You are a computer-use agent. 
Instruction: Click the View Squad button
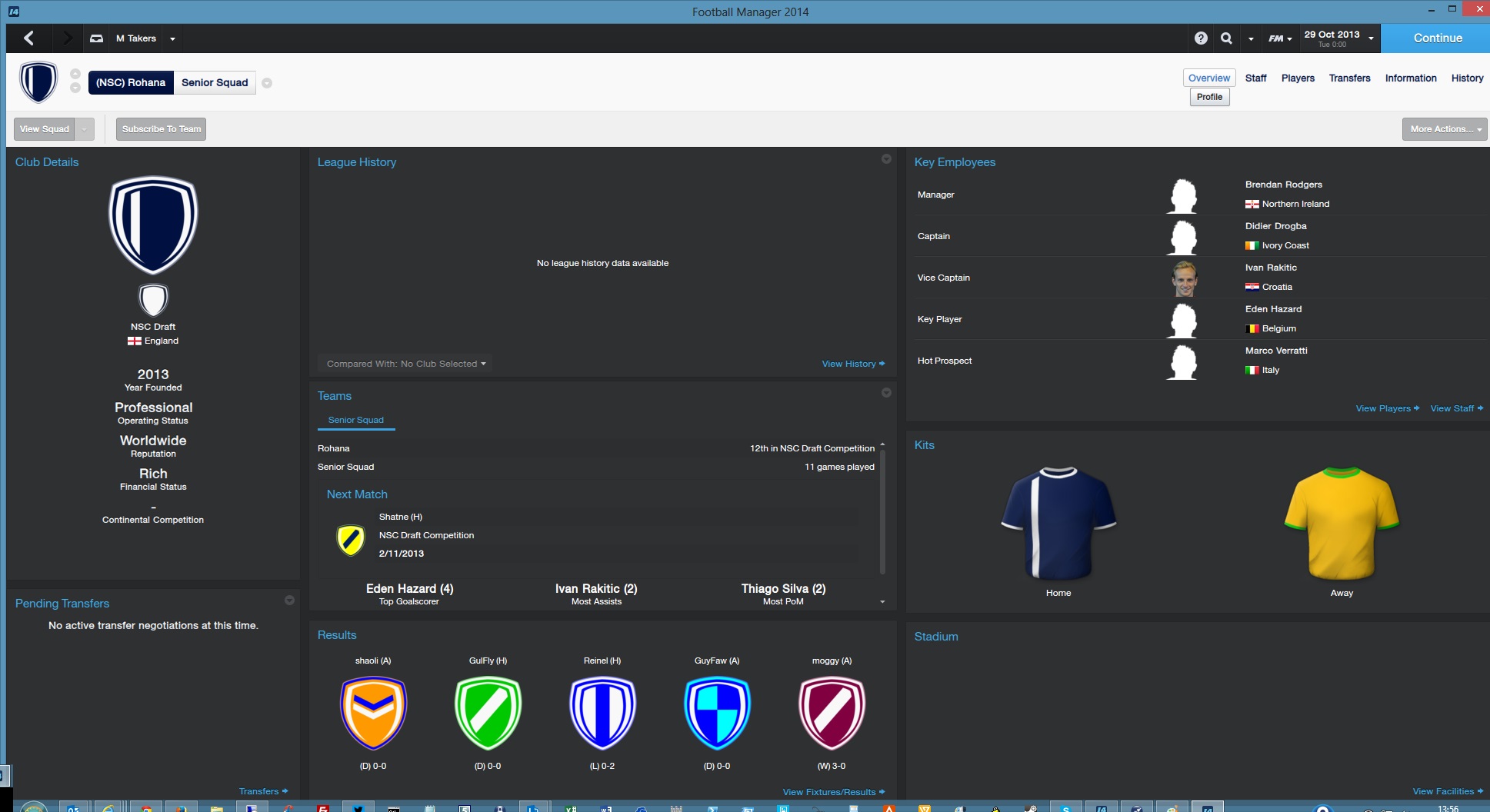click(45, 129)
